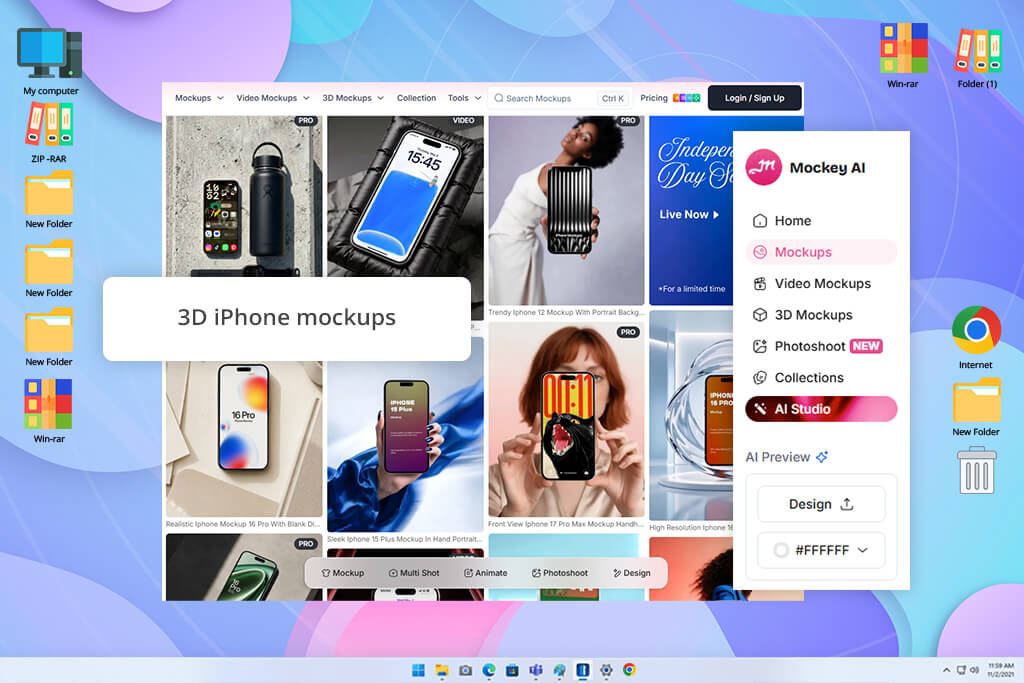This screenshot has height=683, width=1024.
Task: Select the Mockup tab in bottom toolbar
Action: point(343,573)
